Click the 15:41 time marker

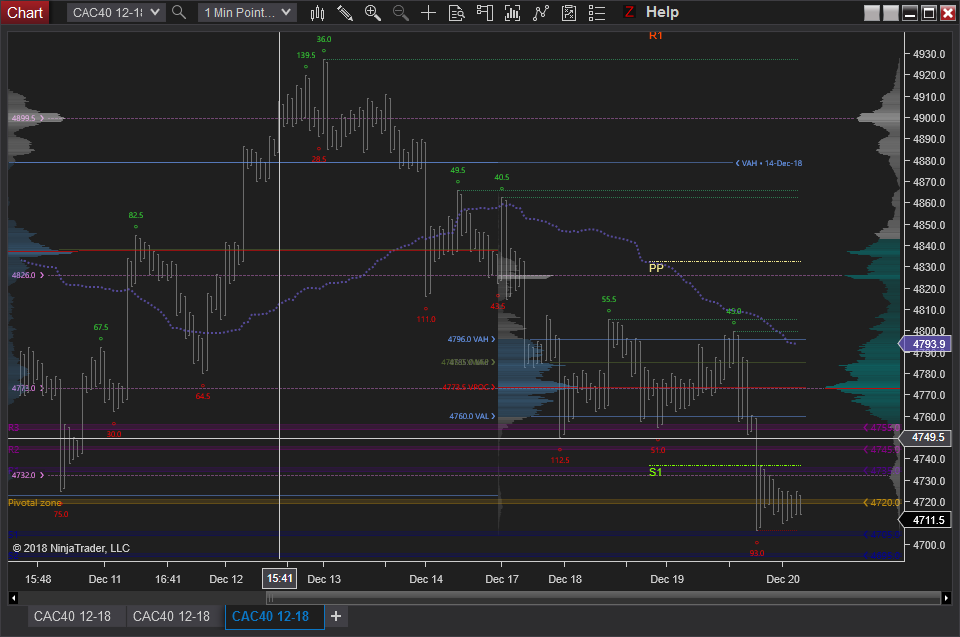click(280, 578)
